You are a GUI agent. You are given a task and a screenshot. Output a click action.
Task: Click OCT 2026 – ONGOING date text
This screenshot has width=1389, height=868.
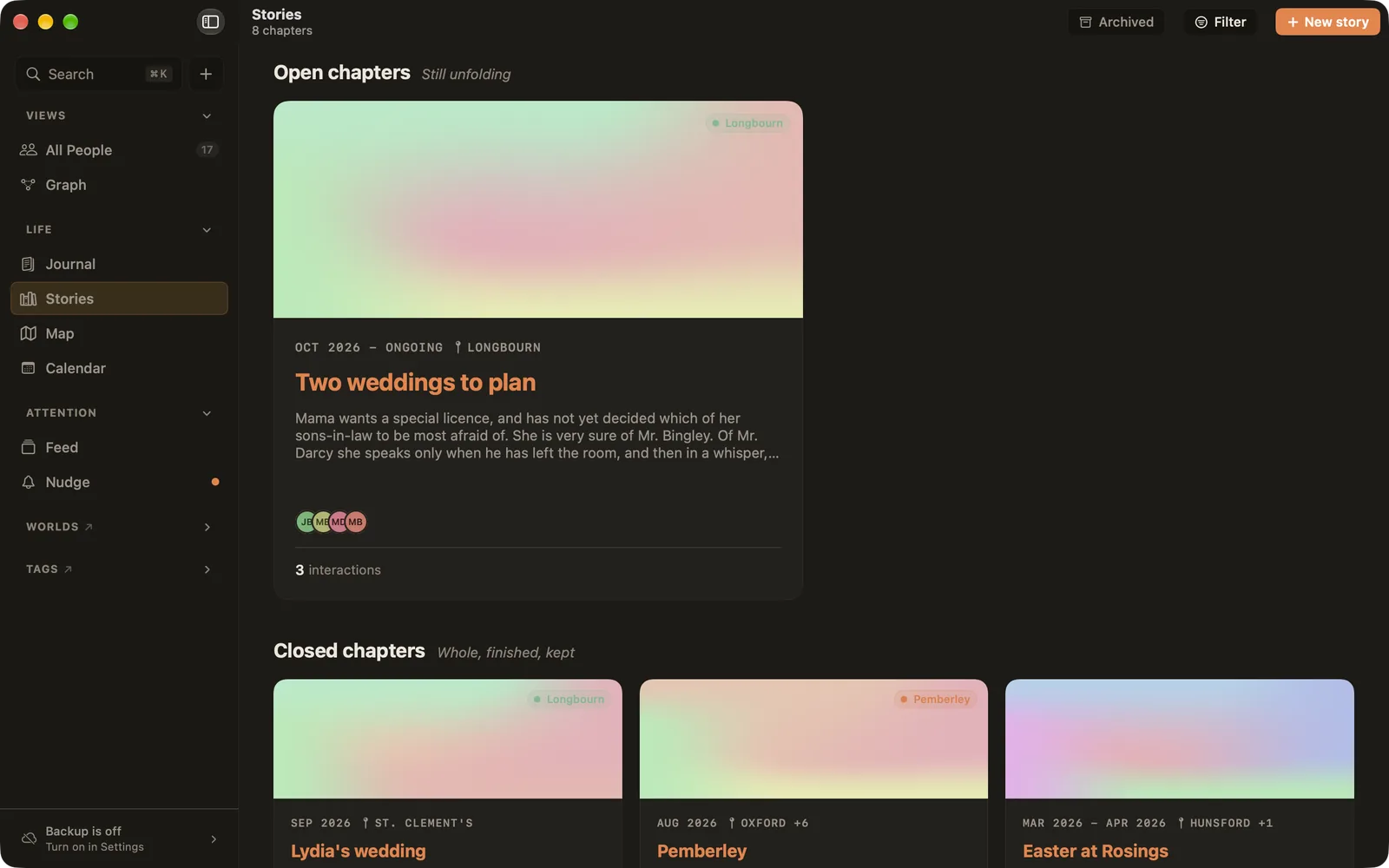pyautogui.click(x=369, y=347)
